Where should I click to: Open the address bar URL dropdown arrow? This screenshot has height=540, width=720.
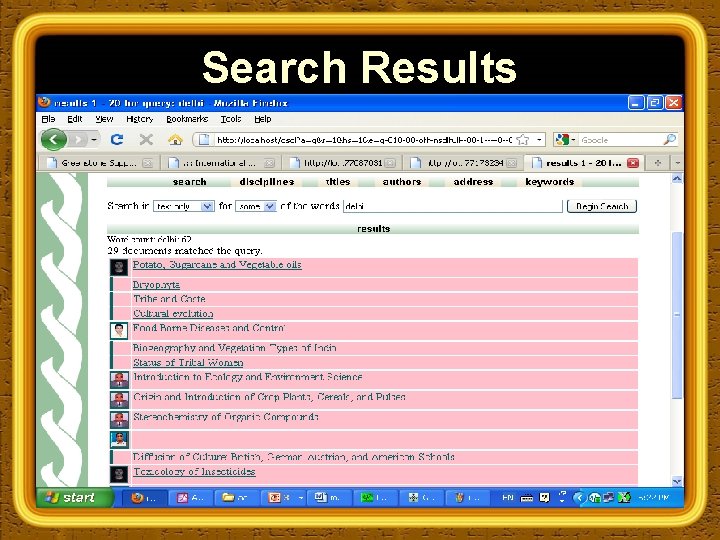tap(539, 140)
